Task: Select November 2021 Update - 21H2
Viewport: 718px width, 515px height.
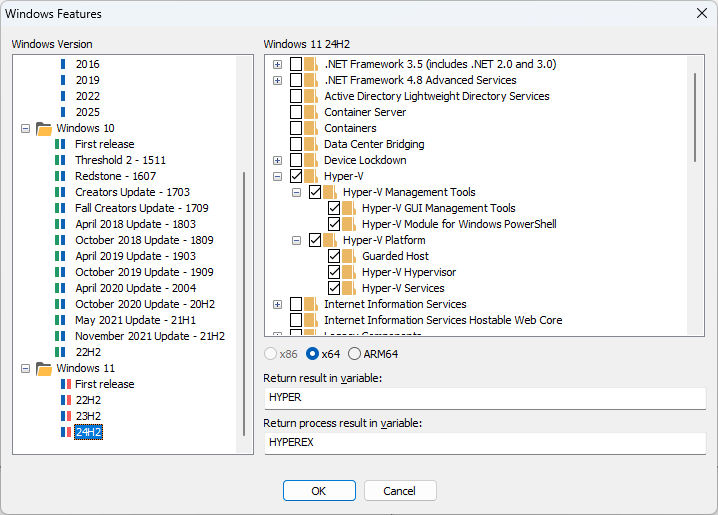Action: pos(150,336)
